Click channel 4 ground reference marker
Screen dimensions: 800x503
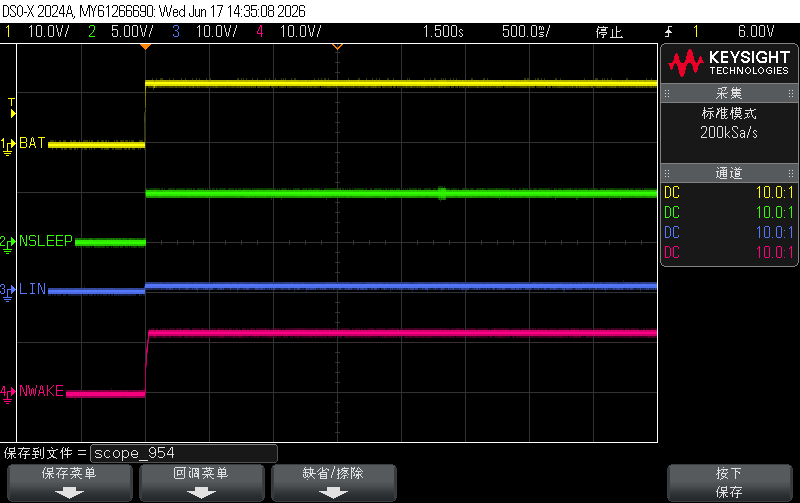pyautogui.click(x=8, y=394)
